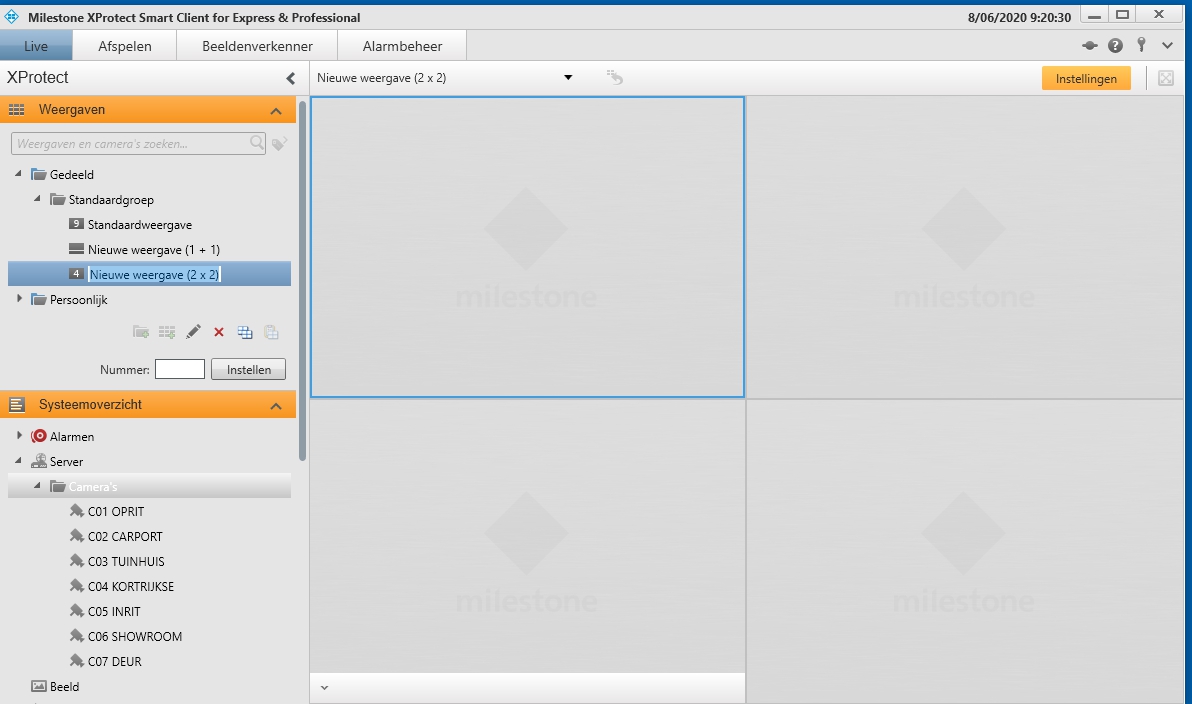Collapse the XProtect side panel arrow
Screen dimensions: 1192x704
click(290, 78)
